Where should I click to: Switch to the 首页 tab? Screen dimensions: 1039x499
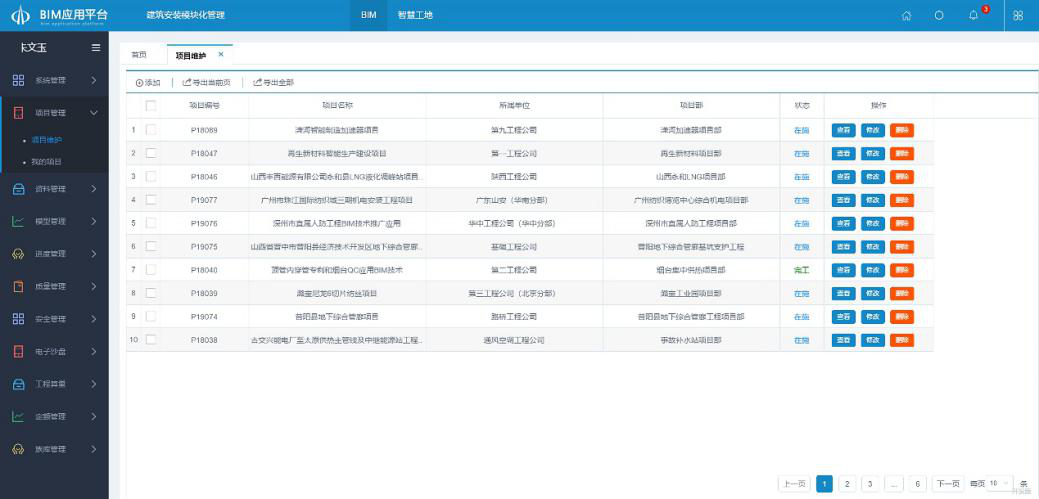click(x=139, y=55)
